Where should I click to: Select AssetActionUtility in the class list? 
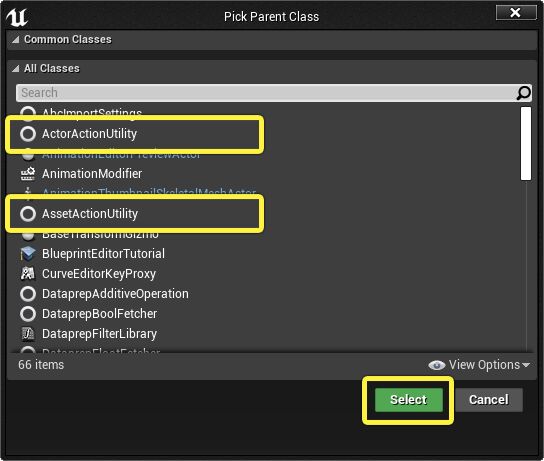(90, 214)
